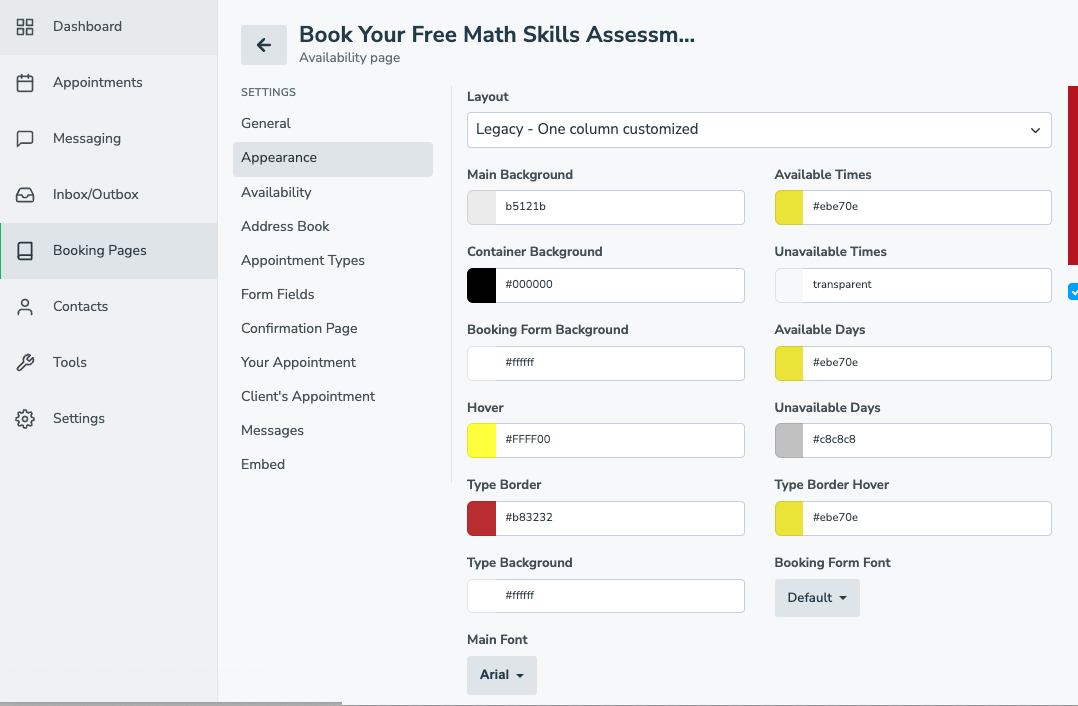The width and height of the screenshot is (1078, 706).
Task: Edit the Available Days hex field
Action: pos(927,363)
